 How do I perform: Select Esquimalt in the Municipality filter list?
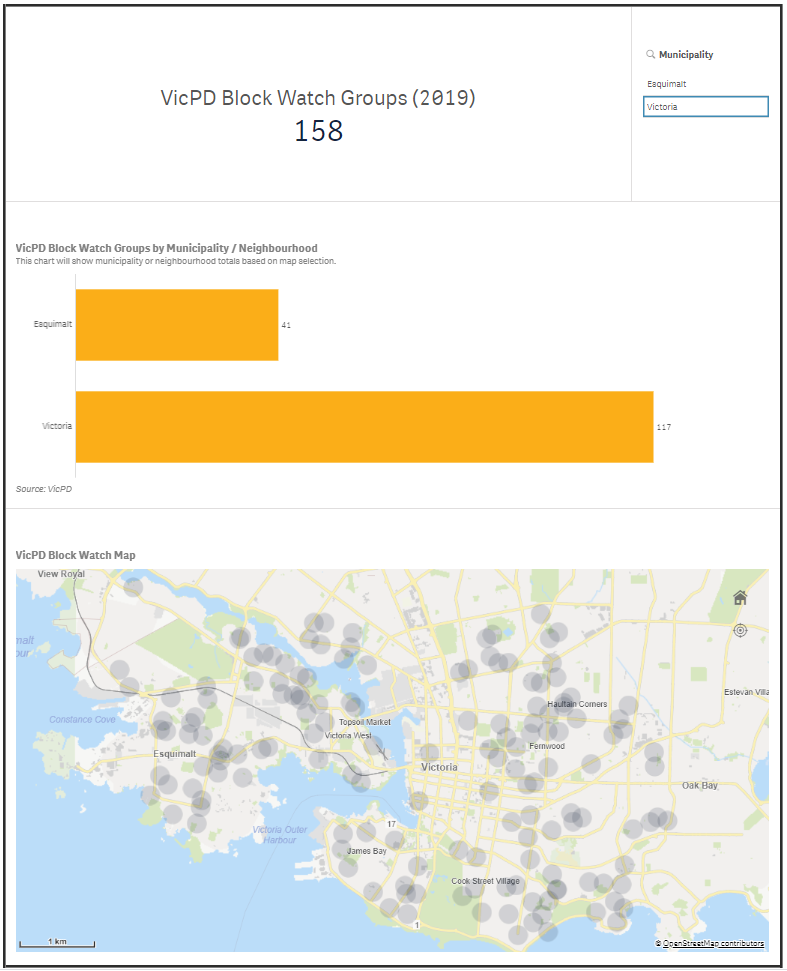point(667,84)
